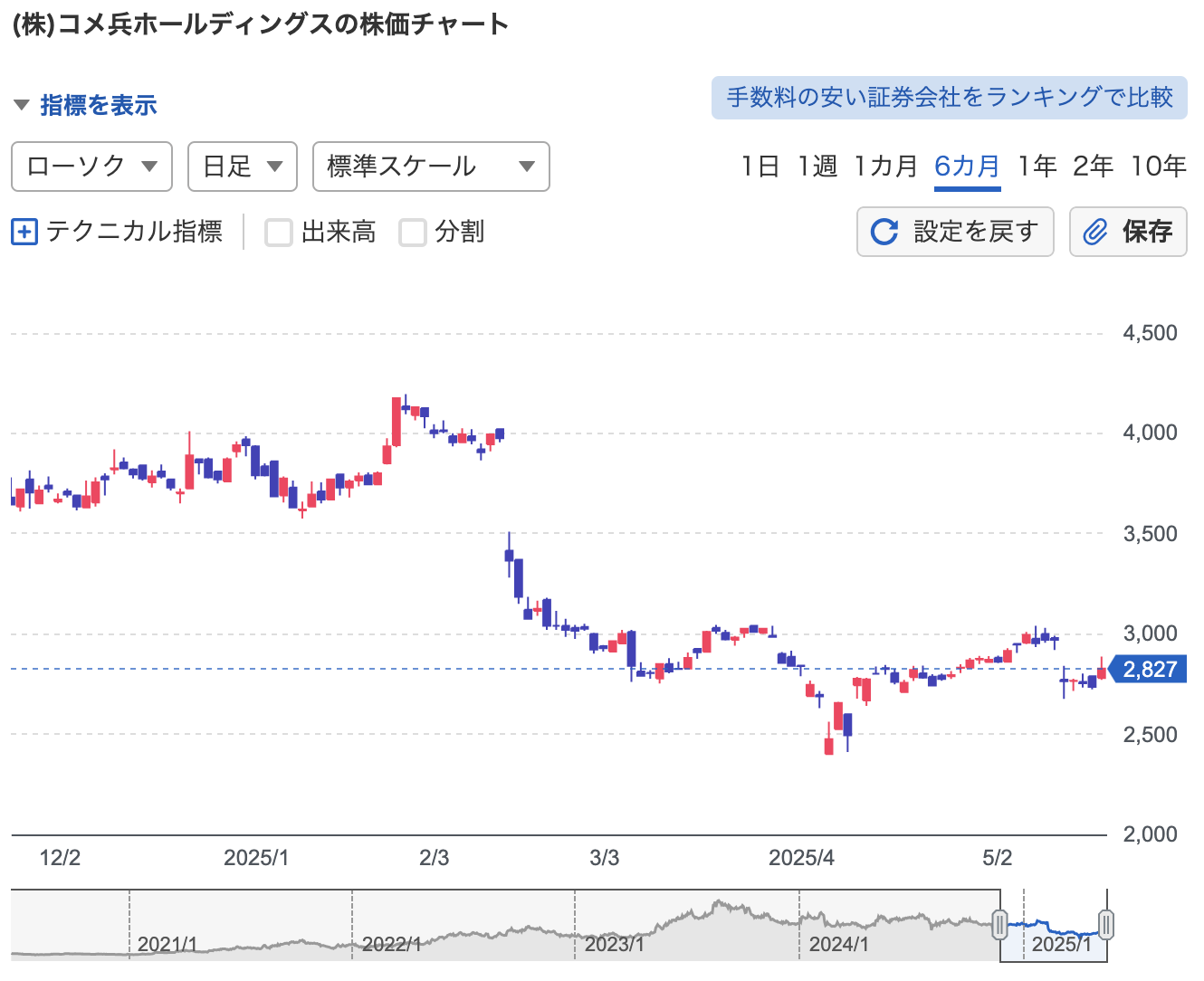Open the 指標を表示 link

pyautogui.click(x=99, y=105)
